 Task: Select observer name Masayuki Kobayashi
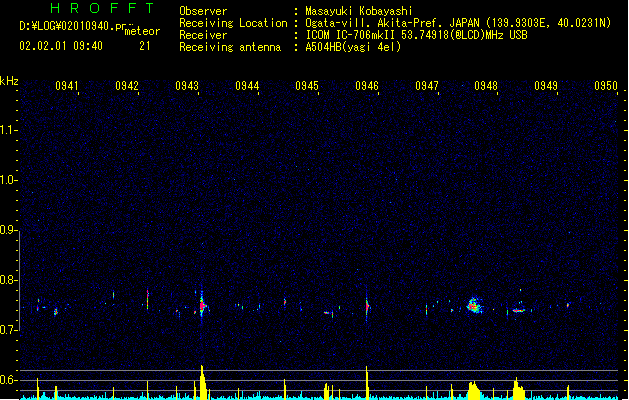click(x=359, y=11)
